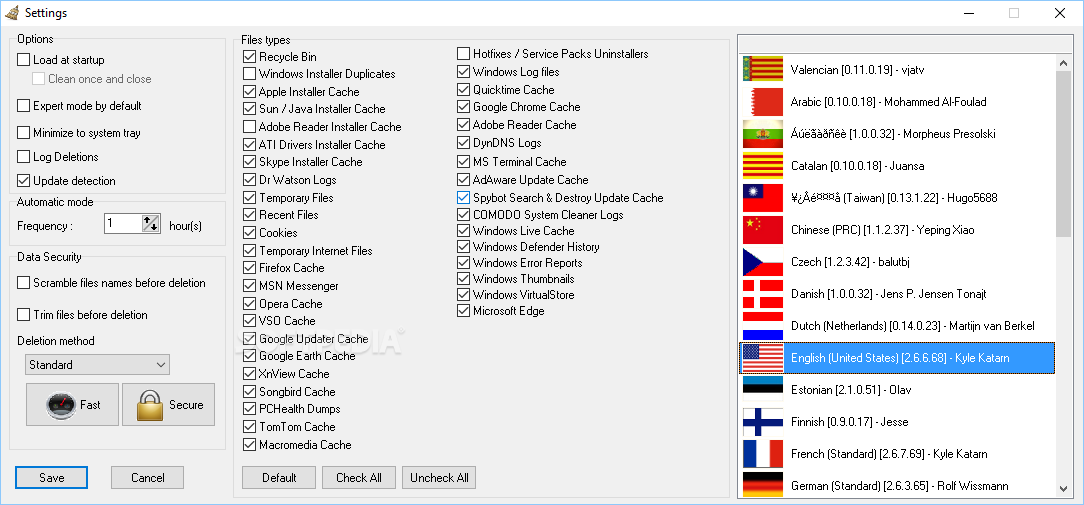Click the Czech flag icon

[763, 262]
